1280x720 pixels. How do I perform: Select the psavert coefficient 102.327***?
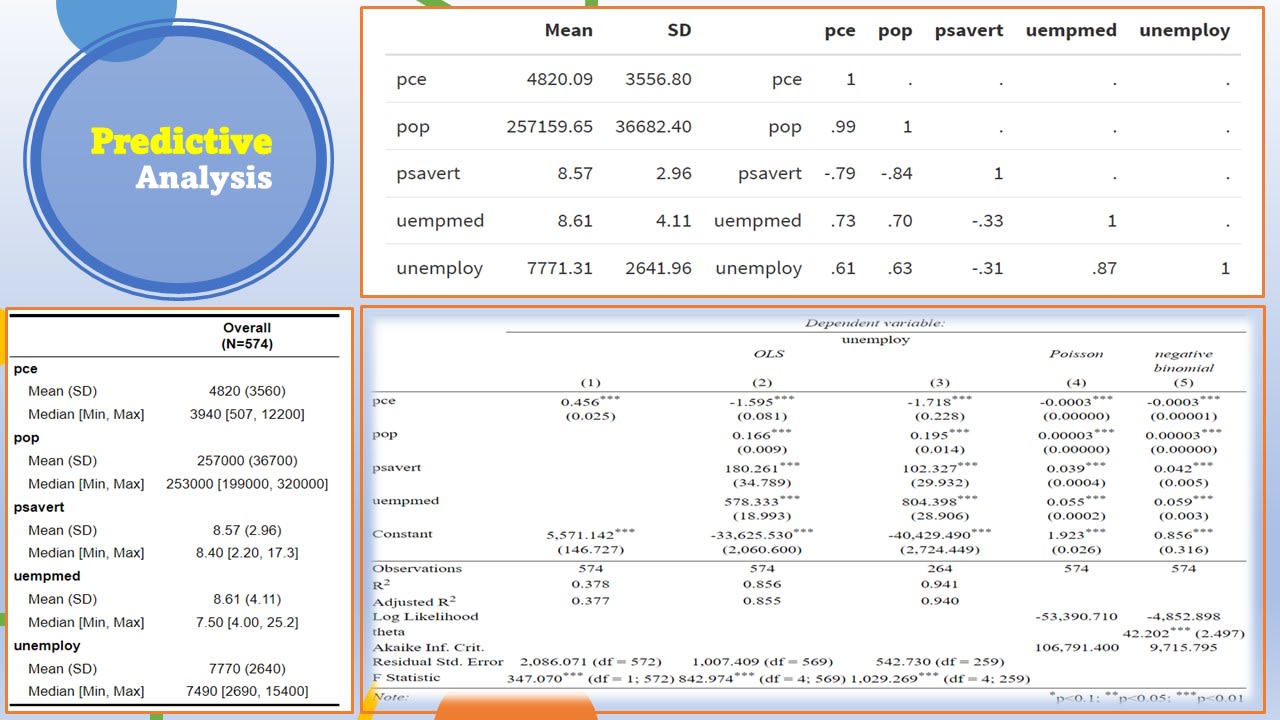pyautogui.click(x=940, y=468)
